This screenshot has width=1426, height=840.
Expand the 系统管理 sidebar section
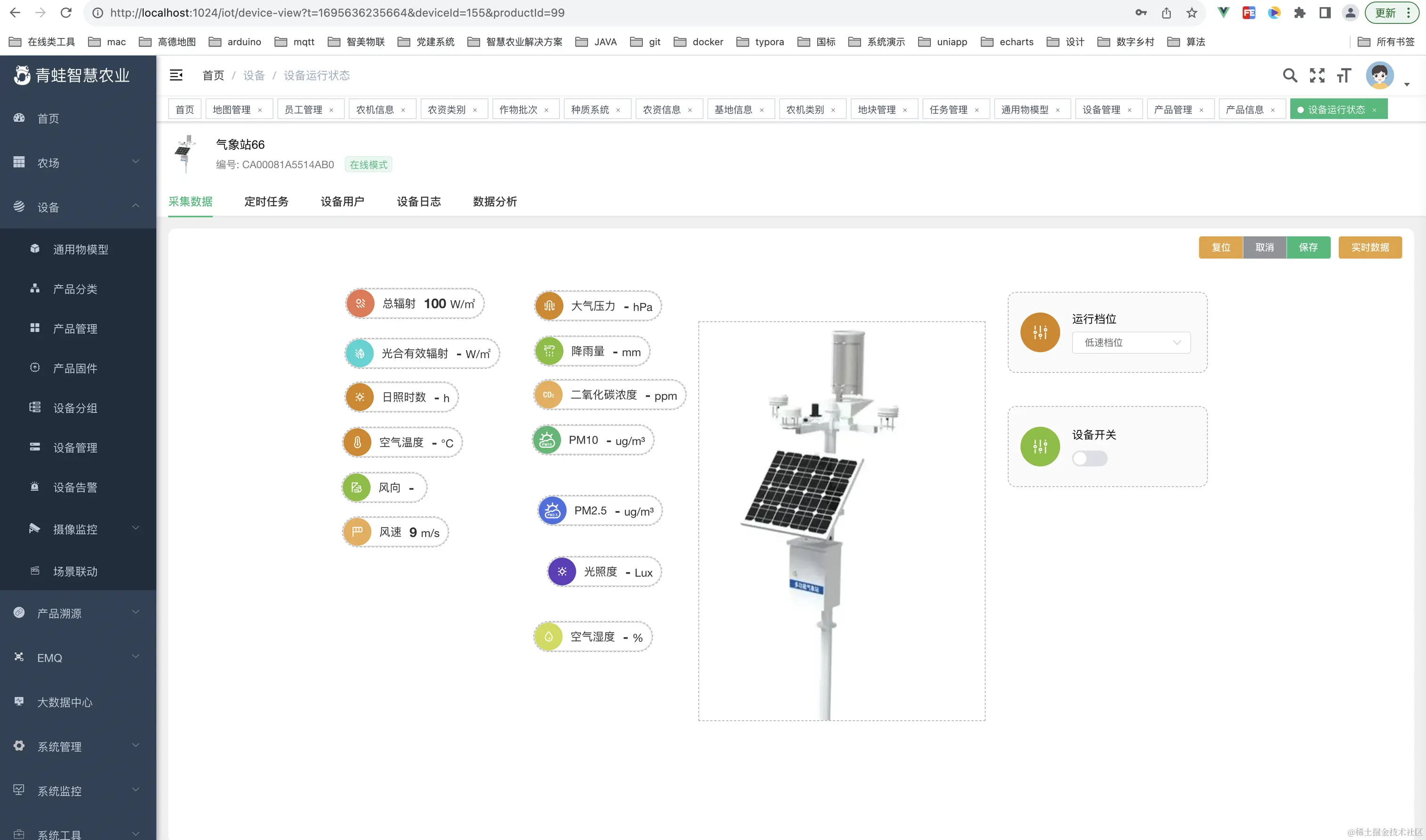(x=59, y=747)
